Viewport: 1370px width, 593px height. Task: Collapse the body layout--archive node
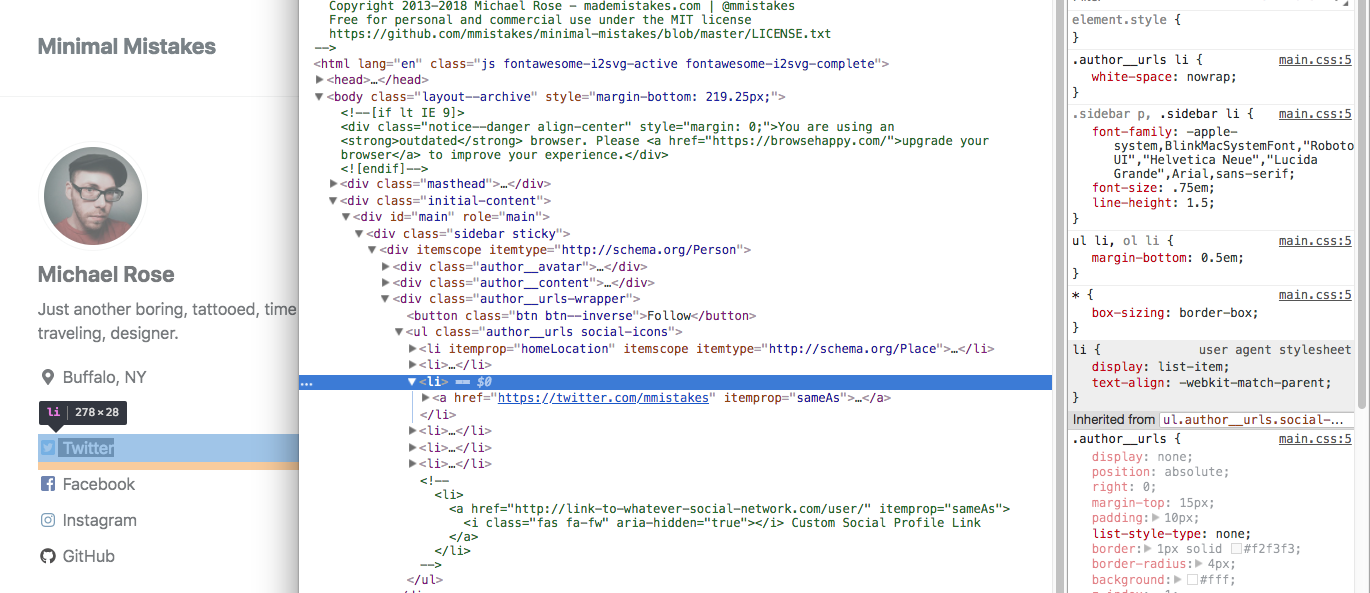tap(320, 97)
